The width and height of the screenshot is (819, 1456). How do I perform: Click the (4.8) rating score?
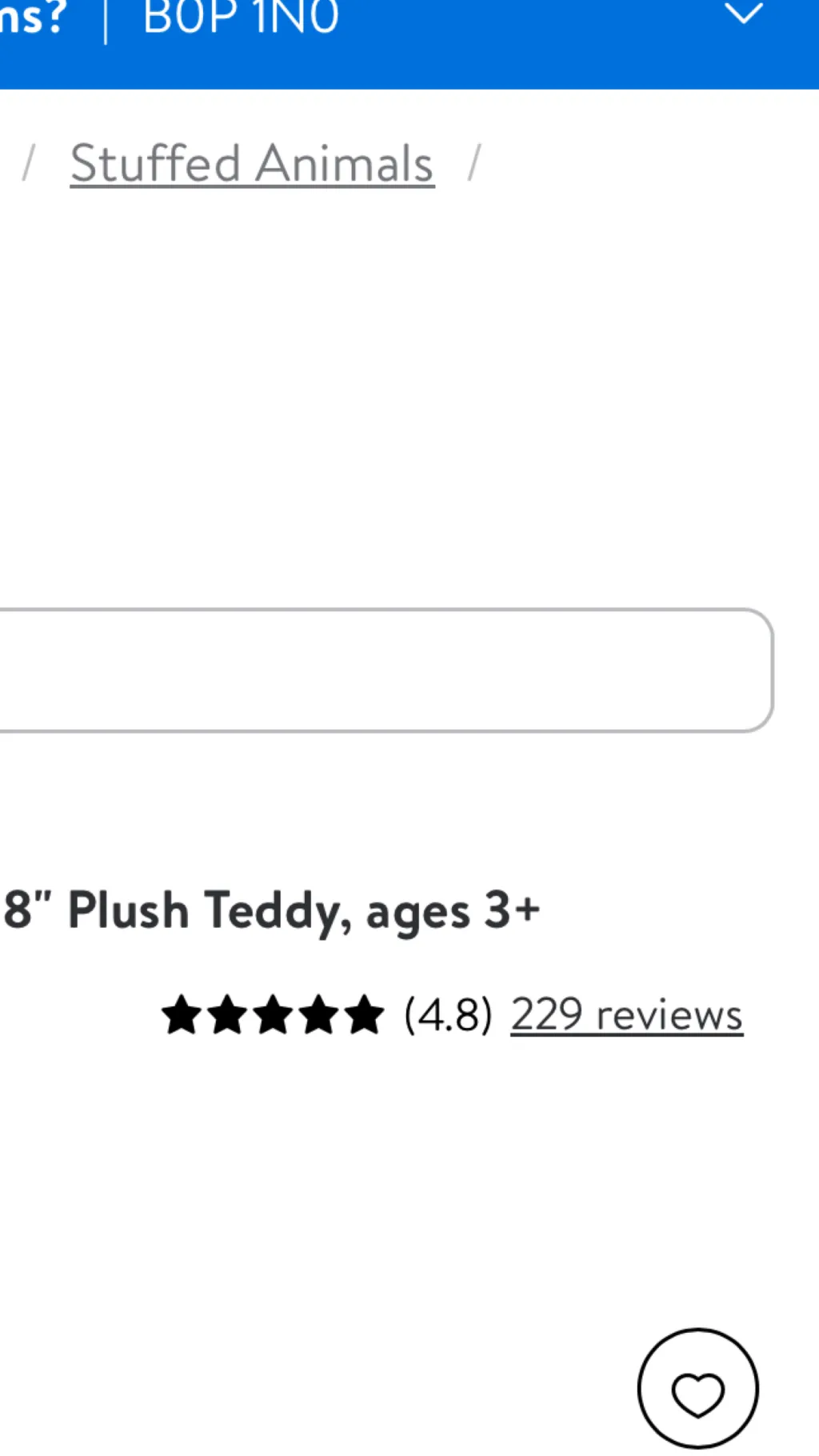(448, 1014)
